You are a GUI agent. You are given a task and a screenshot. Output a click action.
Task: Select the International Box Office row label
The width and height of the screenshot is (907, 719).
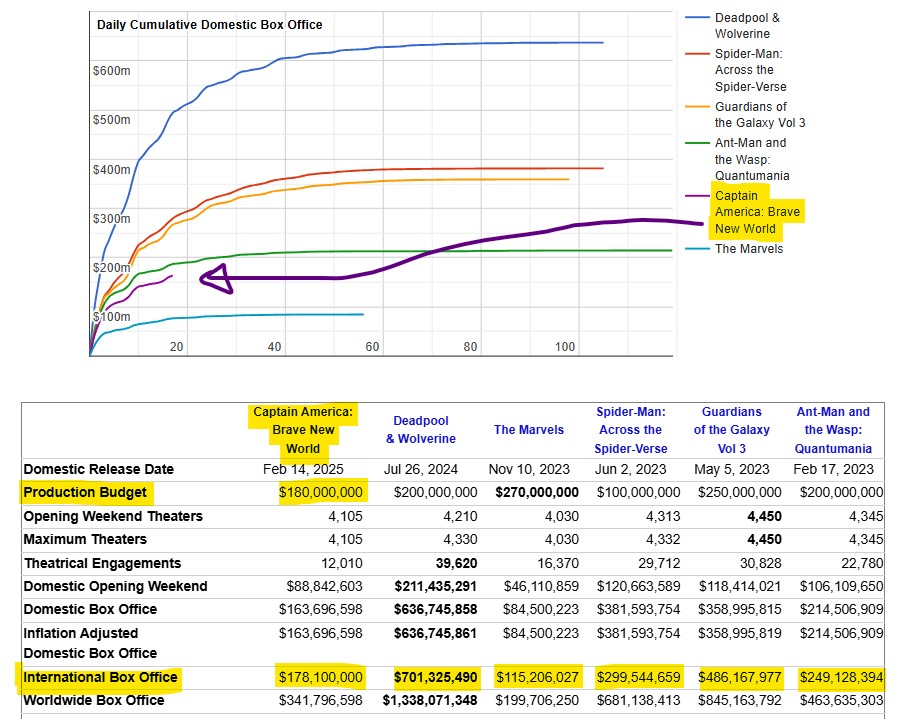[x=100, y=677]
